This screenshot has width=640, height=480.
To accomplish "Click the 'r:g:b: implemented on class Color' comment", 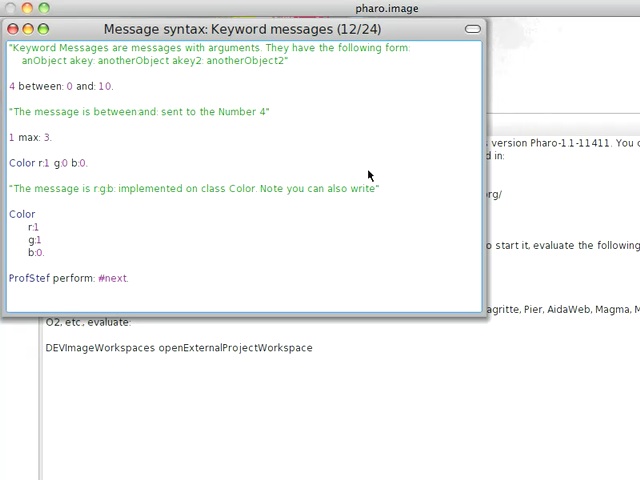I will [194, 188].
